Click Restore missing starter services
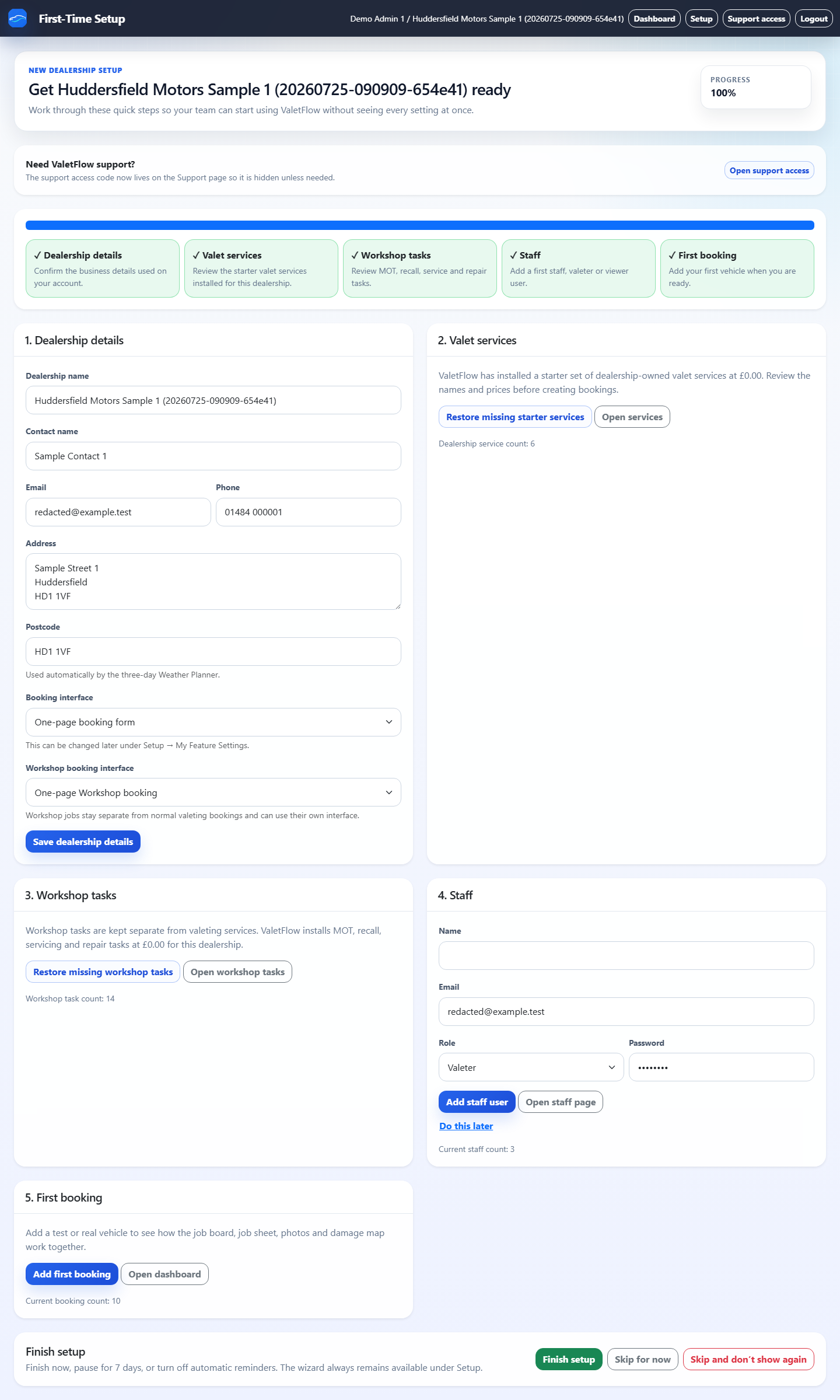This screenshot has width=840, height=1400. tap(515, 417)
